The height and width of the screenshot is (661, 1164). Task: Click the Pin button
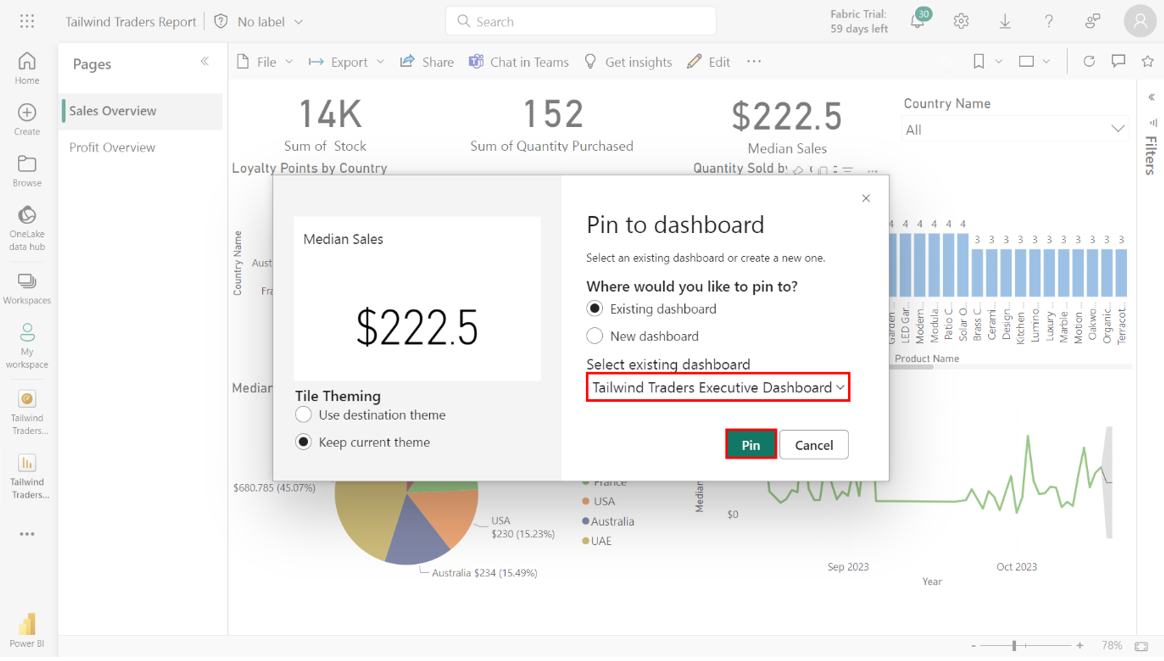[x=750, y=445]
